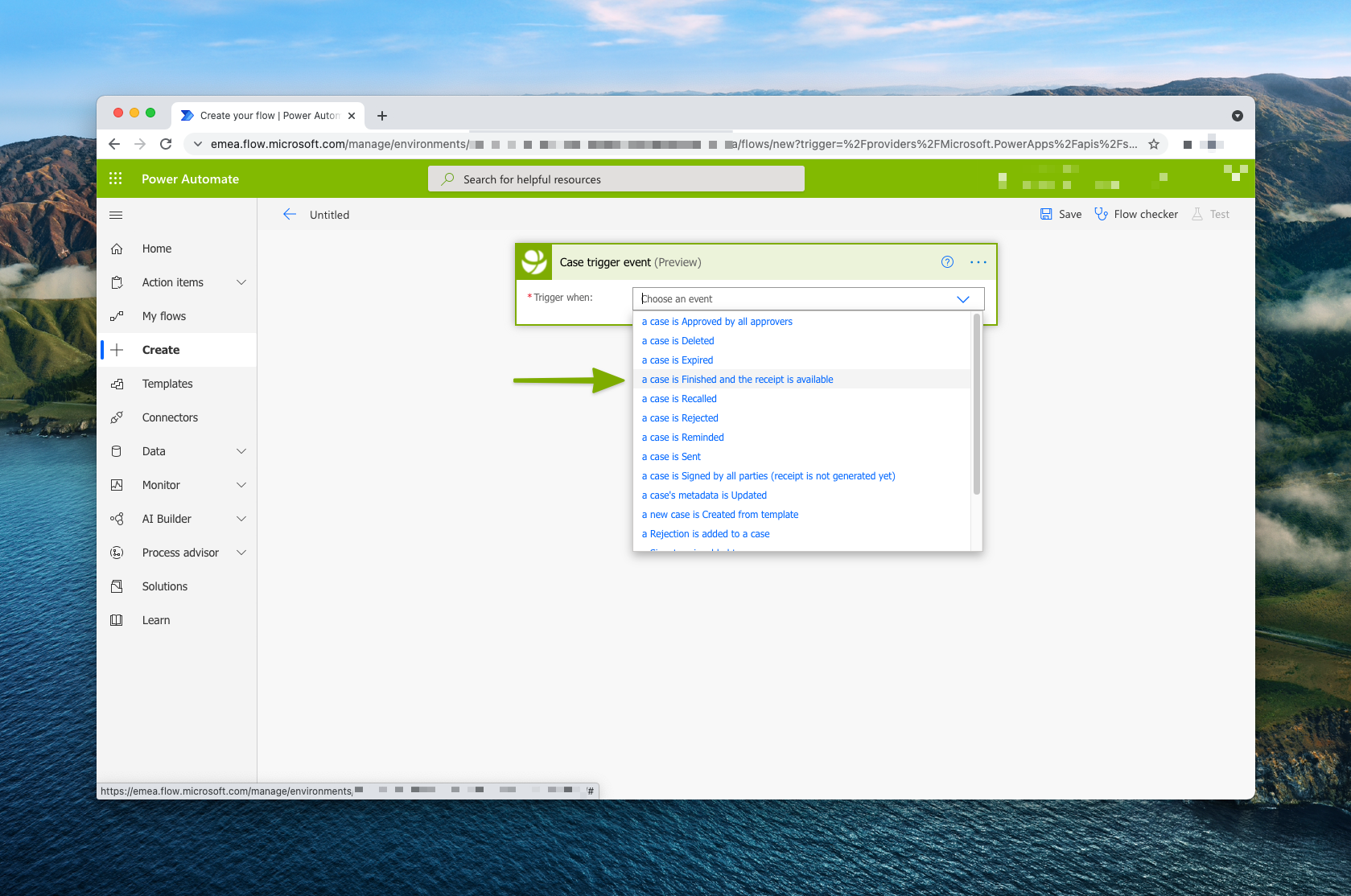1351x896 pixels.
Task: Expand the Data submenu chevron
Action: 241,451
